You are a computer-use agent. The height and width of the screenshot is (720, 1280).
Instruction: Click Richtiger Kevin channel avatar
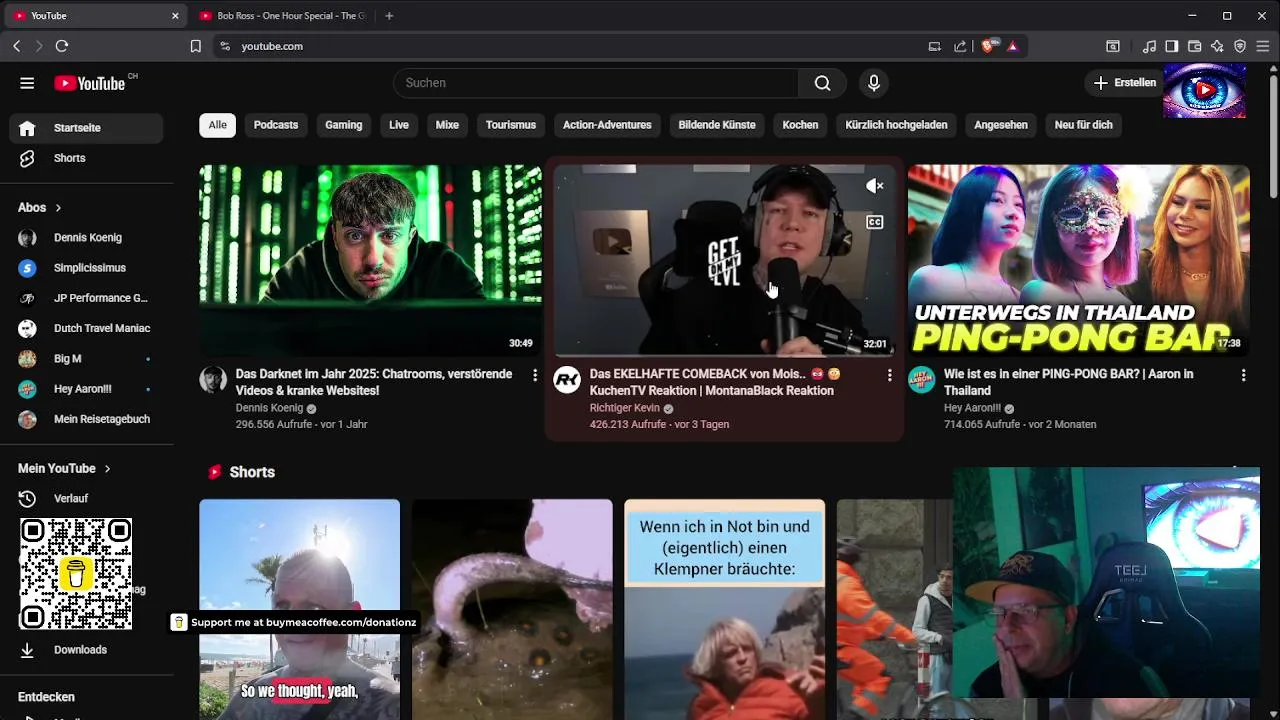[567, 380]
